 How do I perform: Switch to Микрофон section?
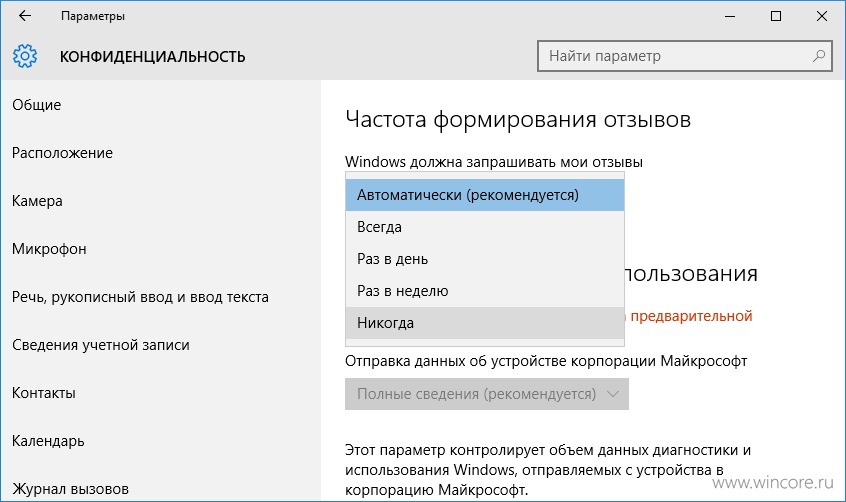(x=49, y=249)
